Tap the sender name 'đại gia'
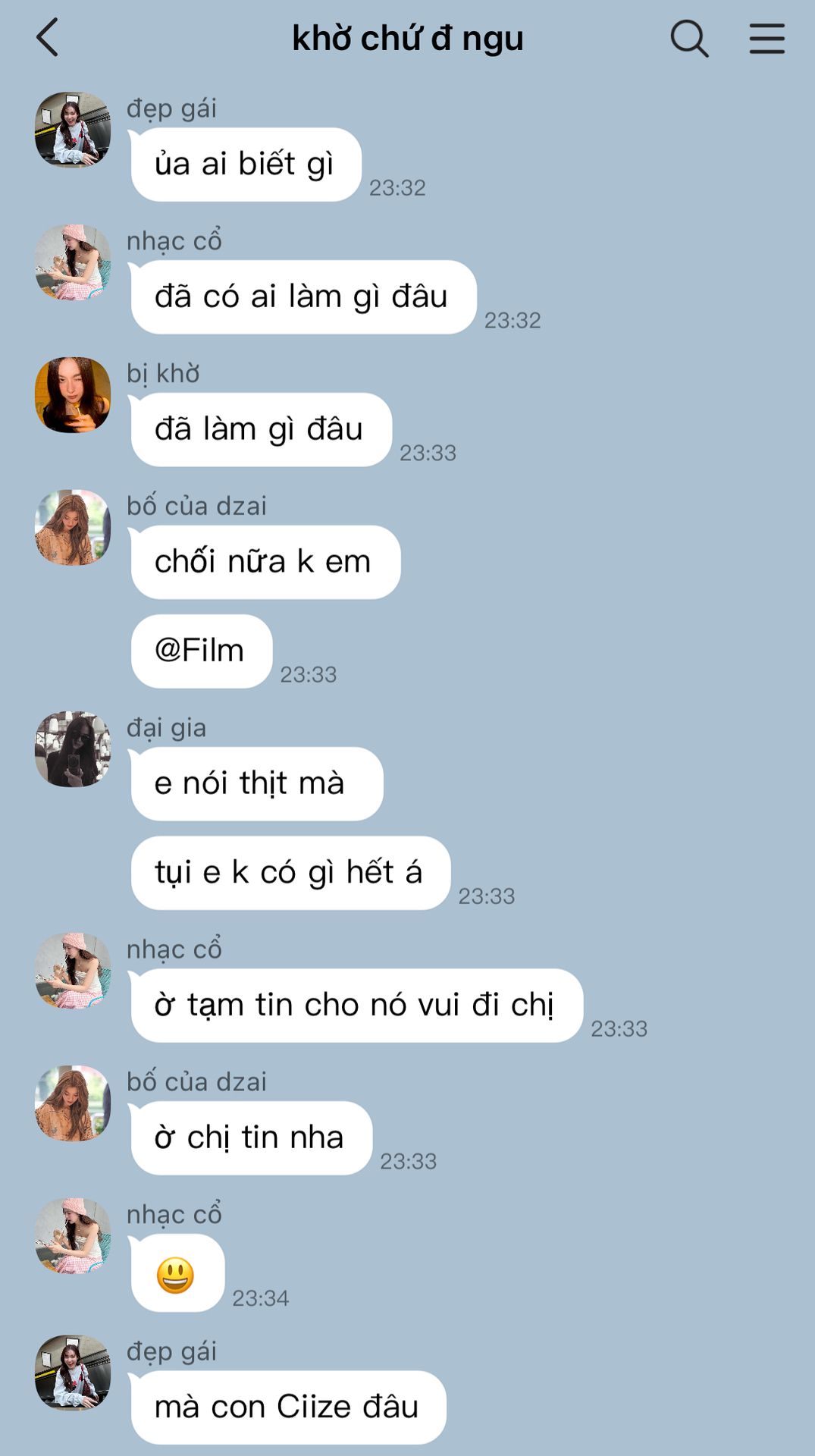Viewport: 815px width, 1456px height. click(166, 727)
